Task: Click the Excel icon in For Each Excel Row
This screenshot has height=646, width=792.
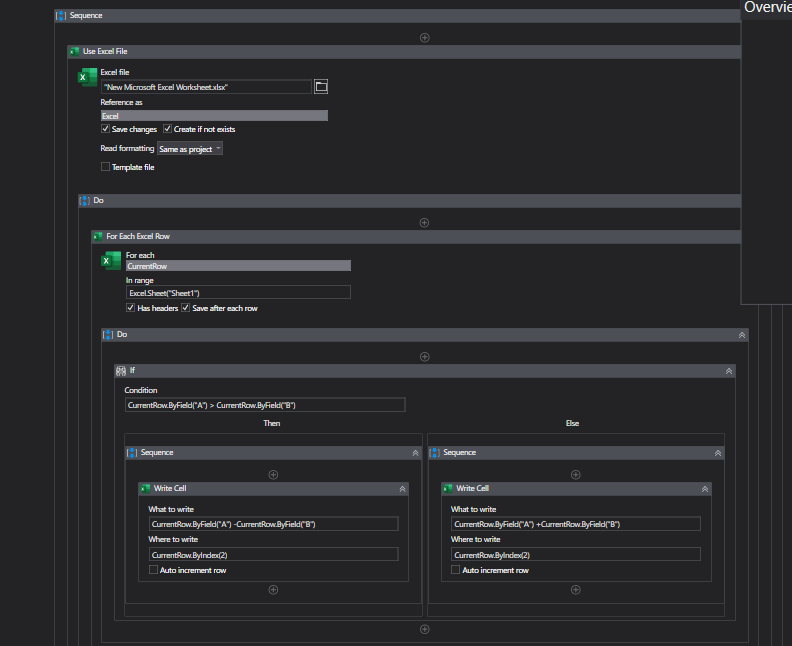Action: (x=112, y=261)
